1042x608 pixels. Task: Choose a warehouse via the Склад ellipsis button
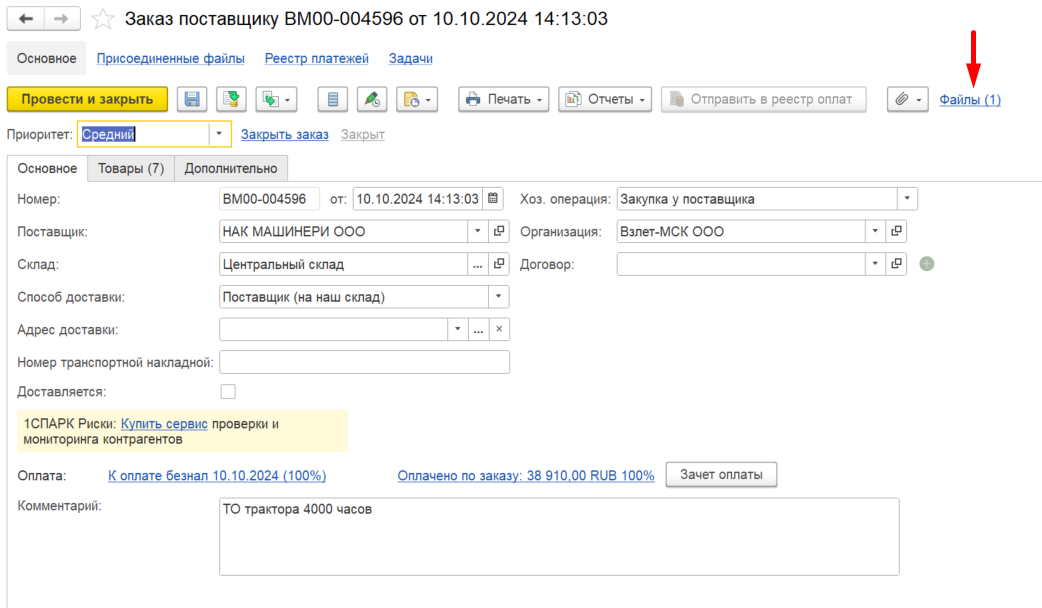(x=478, y=264)
